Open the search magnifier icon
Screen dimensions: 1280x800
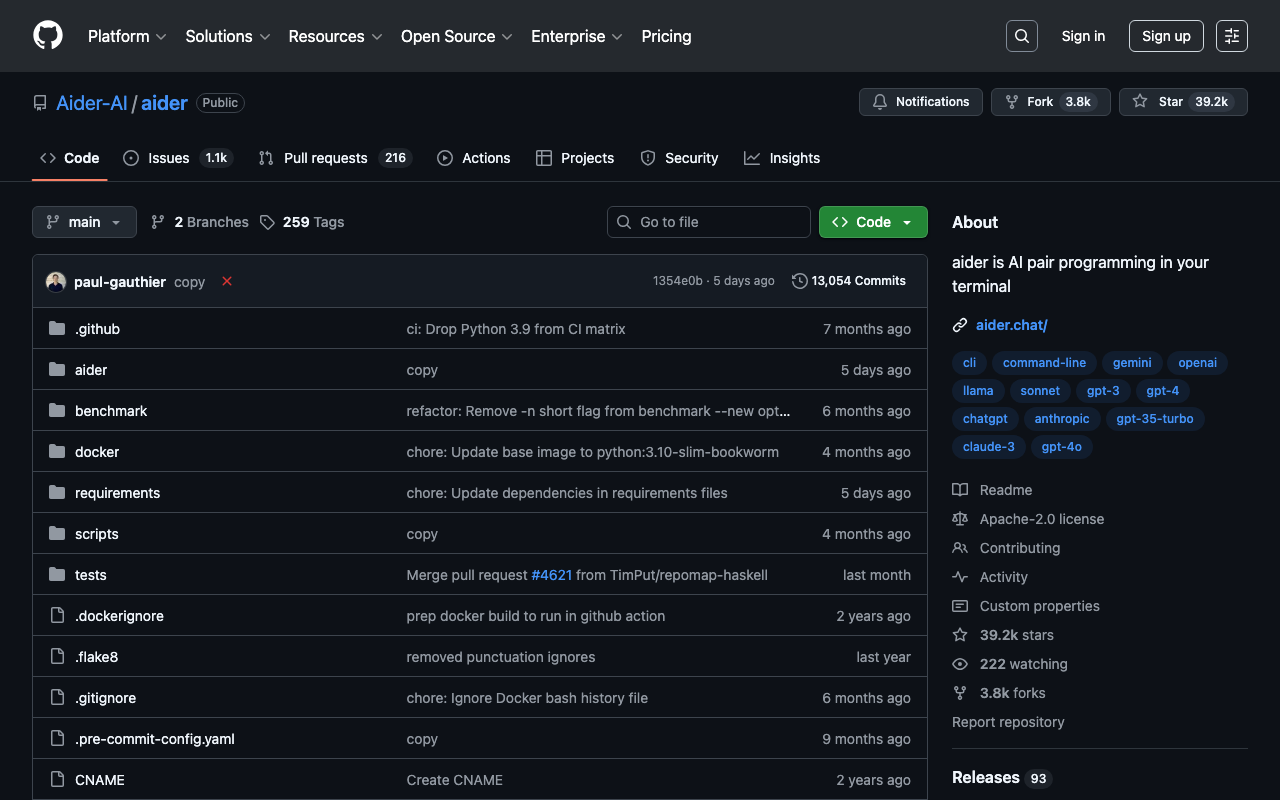pos(1021,36)
